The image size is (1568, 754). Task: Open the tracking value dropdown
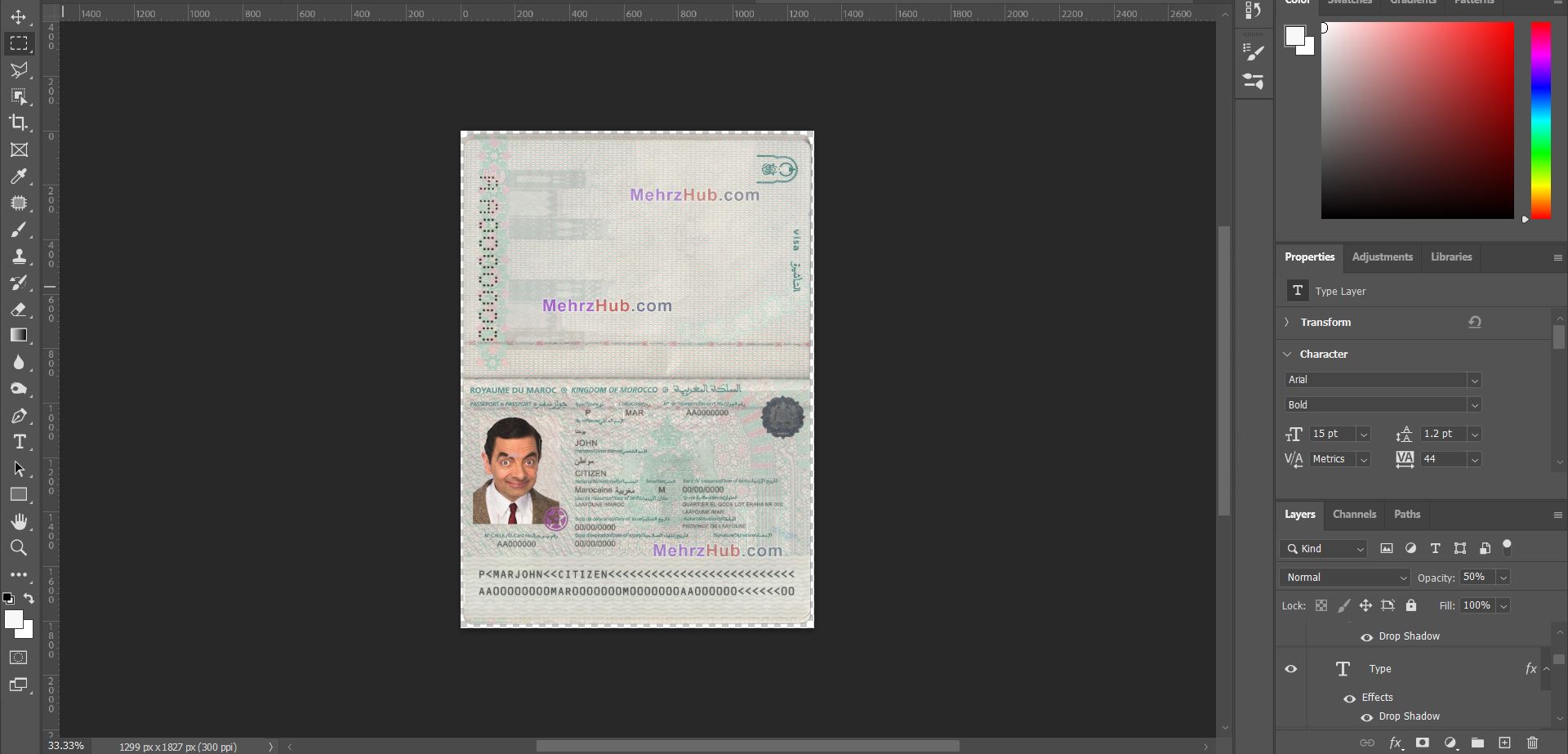click(x=1474, y=459)
